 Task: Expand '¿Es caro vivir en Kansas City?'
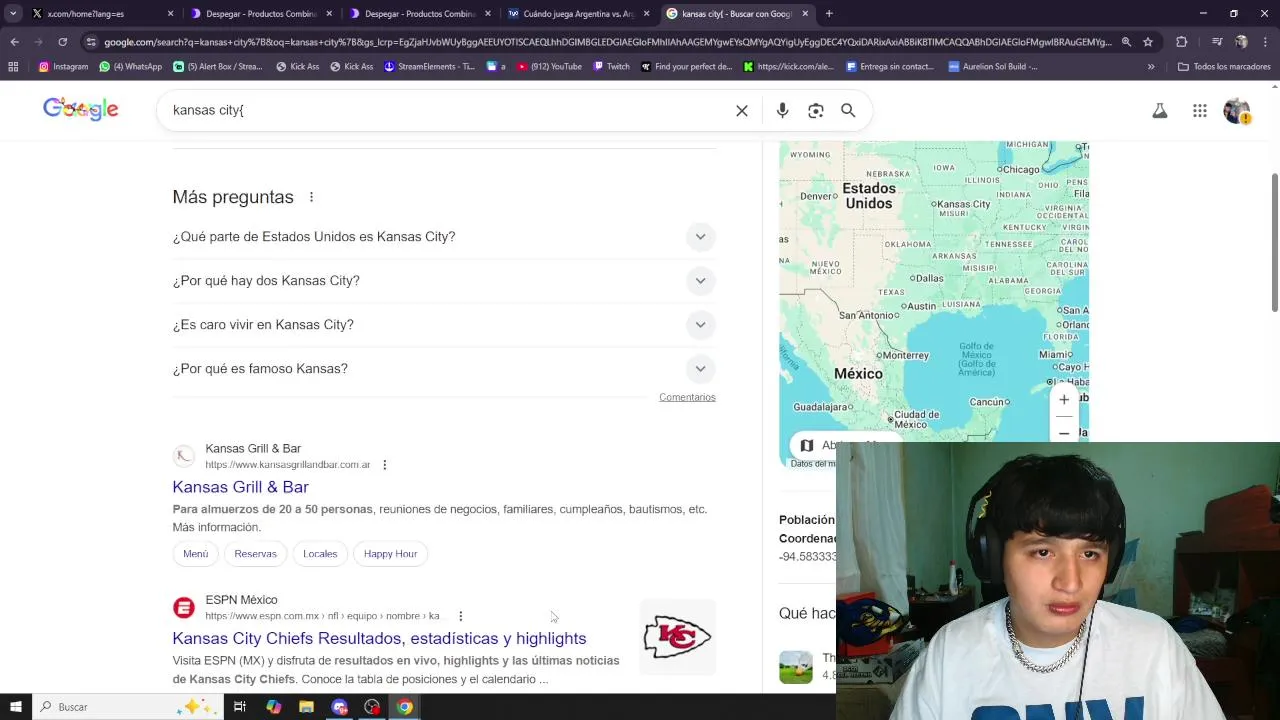tap(444, 325)
